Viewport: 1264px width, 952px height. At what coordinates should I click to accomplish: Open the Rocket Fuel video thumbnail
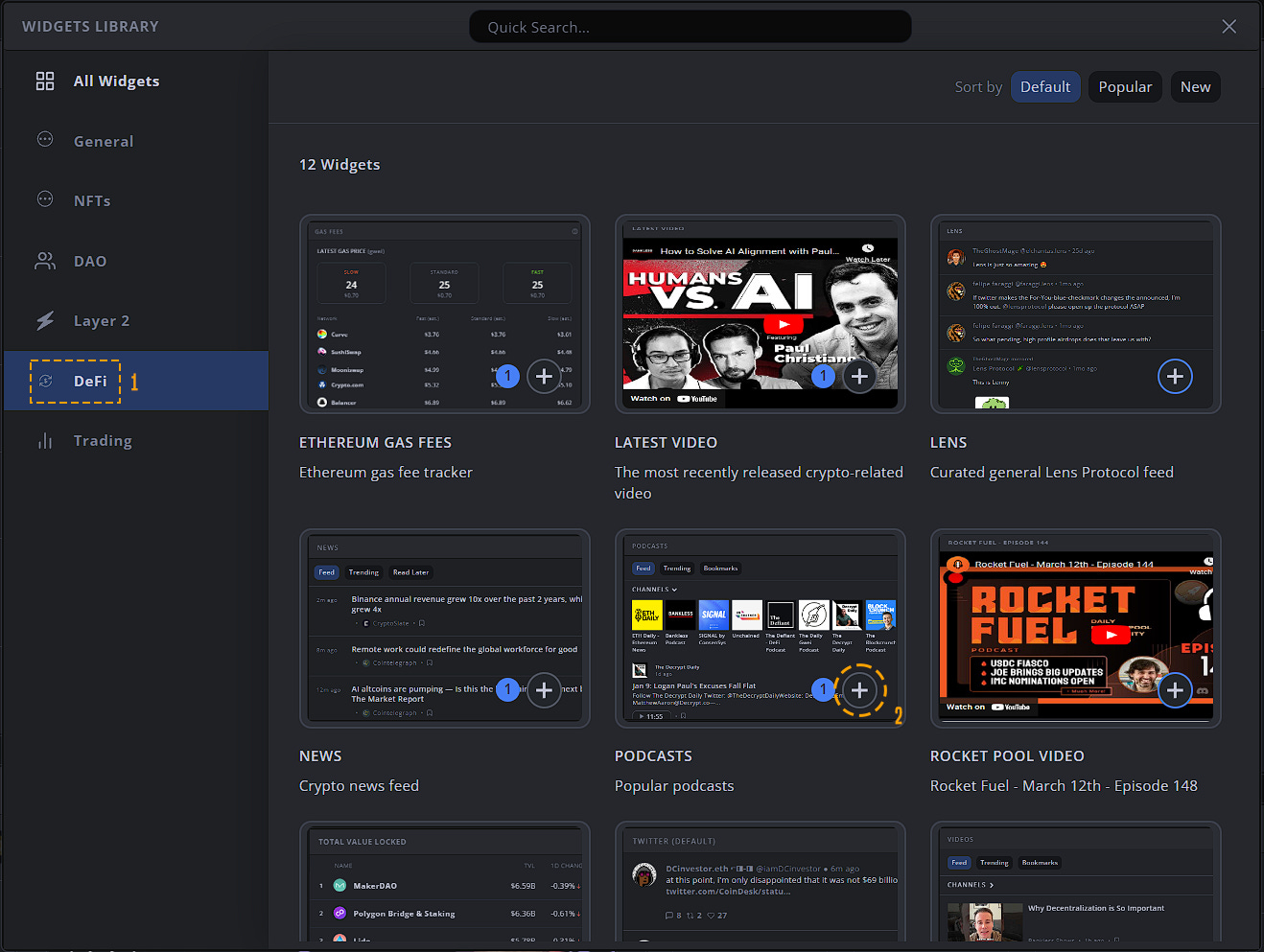click(1075, 628)
